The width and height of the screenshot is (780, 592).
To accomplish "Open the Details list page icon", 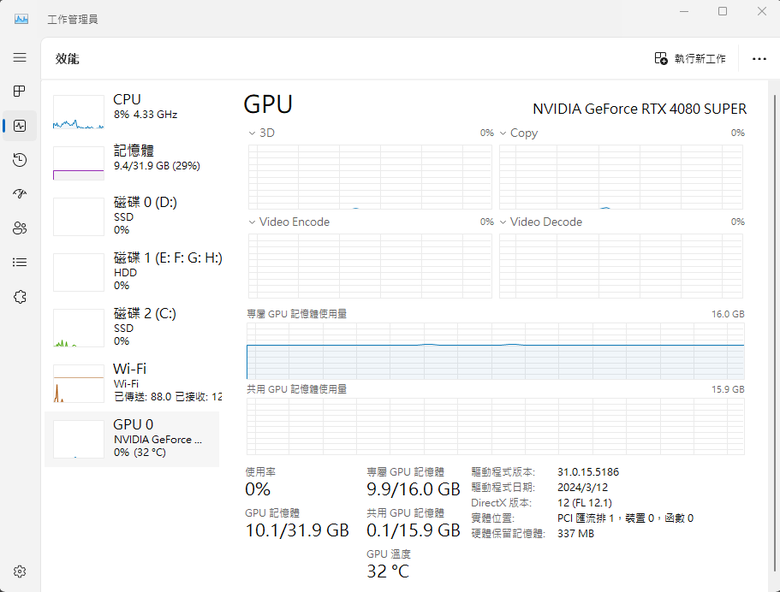I will [19, 262].
